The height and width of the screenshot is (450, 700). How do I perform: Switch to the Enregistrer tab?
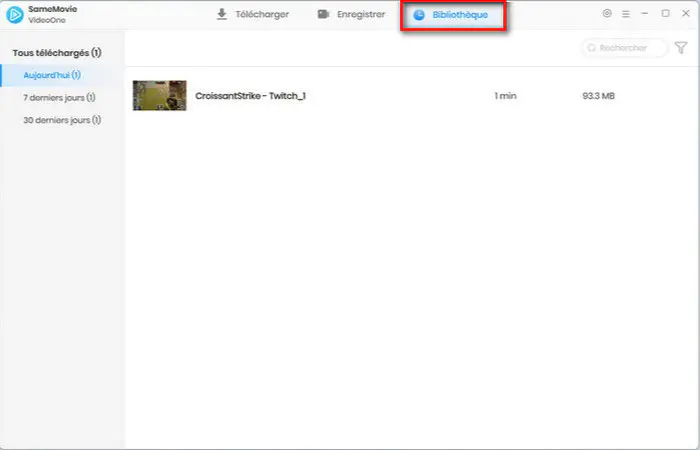click(351, 14)
